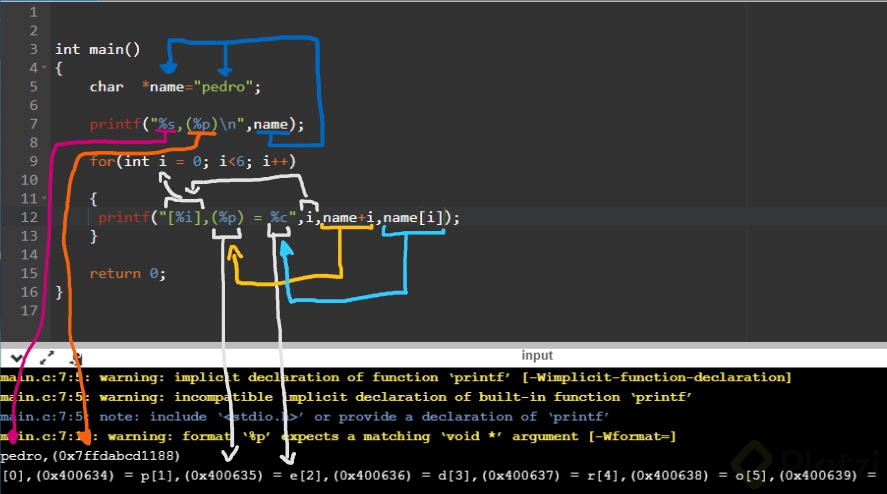Click the console icon right of the expand arrows

[x=77, y=358]
